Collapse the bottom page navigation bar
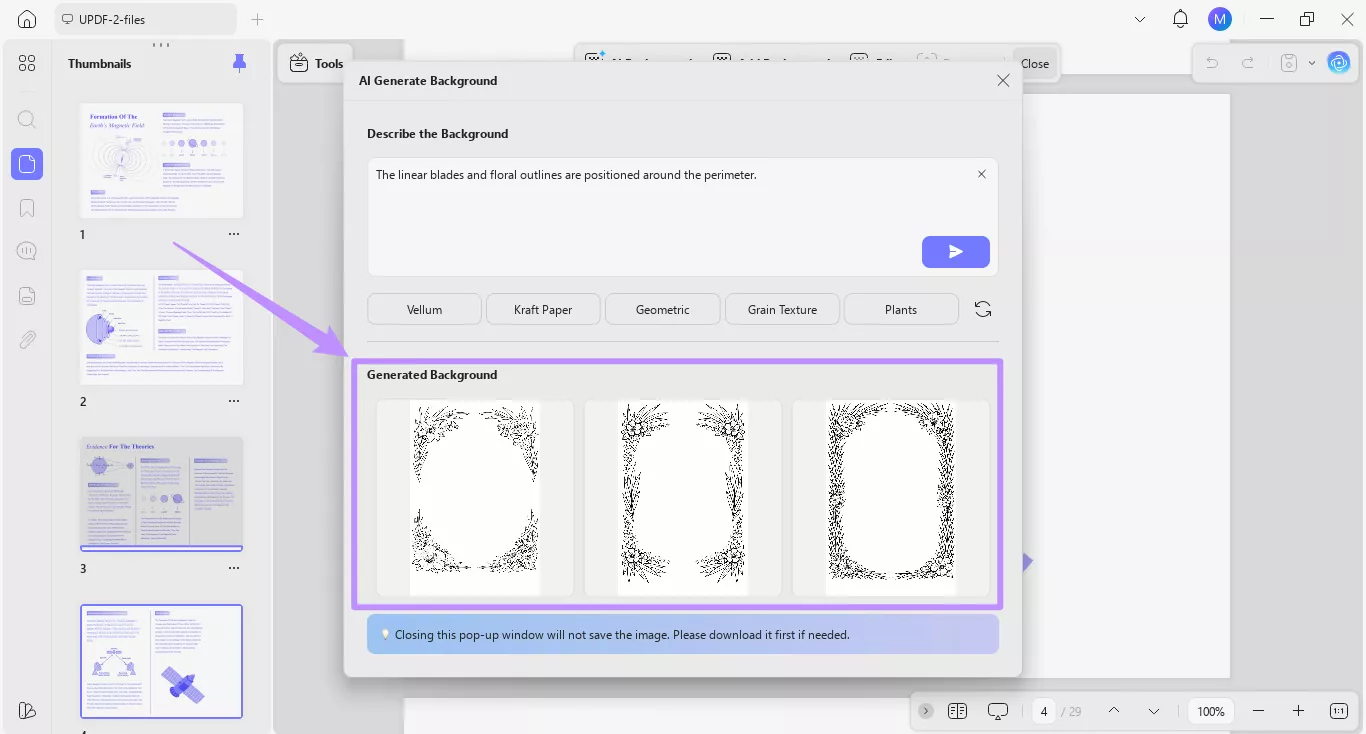1366x734 pixels. click(926, 711)
